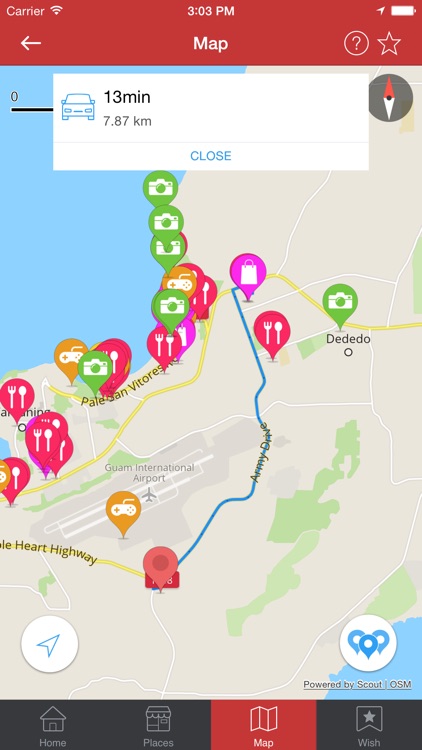Viewport: 422px width, 750px height.
Task: Tap the red destination marker pin
Action: point(161,568)
